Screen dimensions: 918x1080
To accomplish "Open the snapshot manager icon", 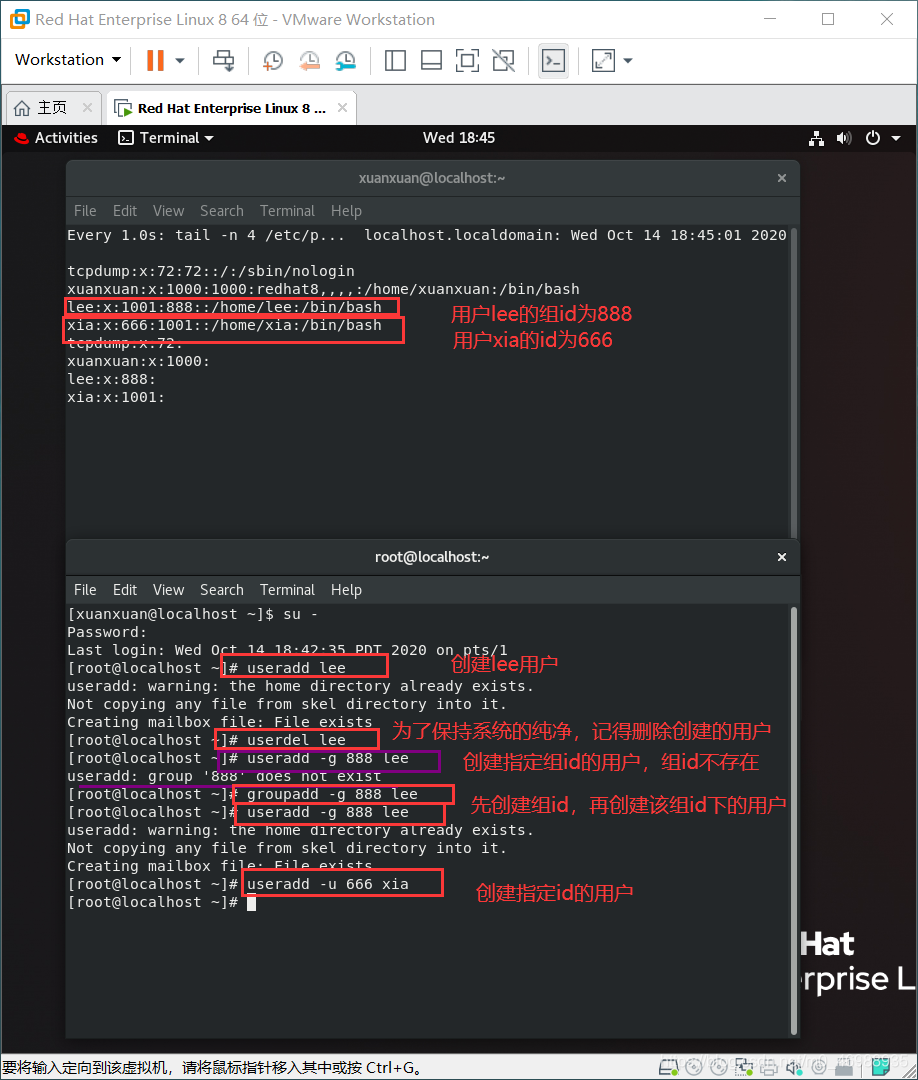I will click(x=346, y=61).
